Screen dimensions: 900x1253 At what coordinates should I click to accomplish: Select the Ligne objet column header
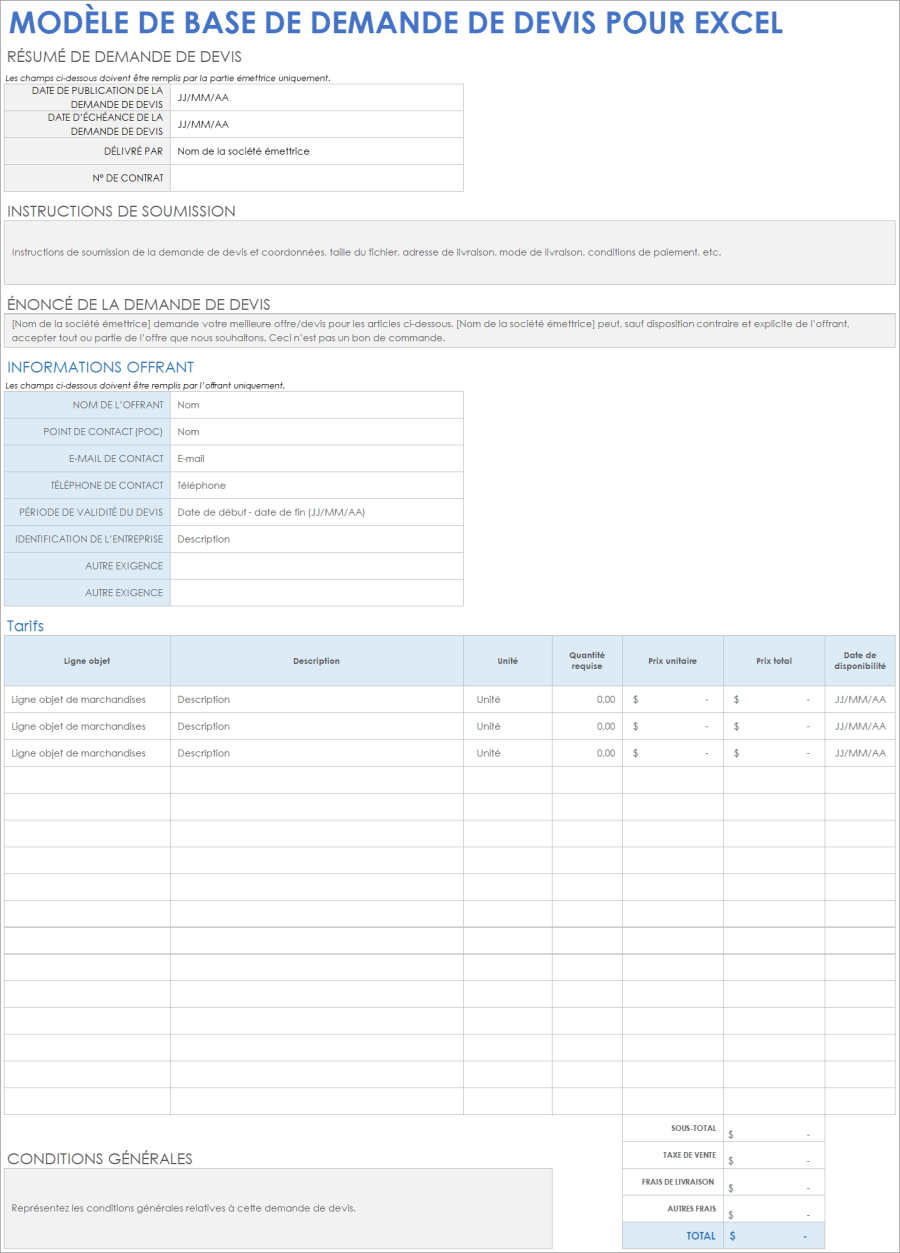pos(87,660)
